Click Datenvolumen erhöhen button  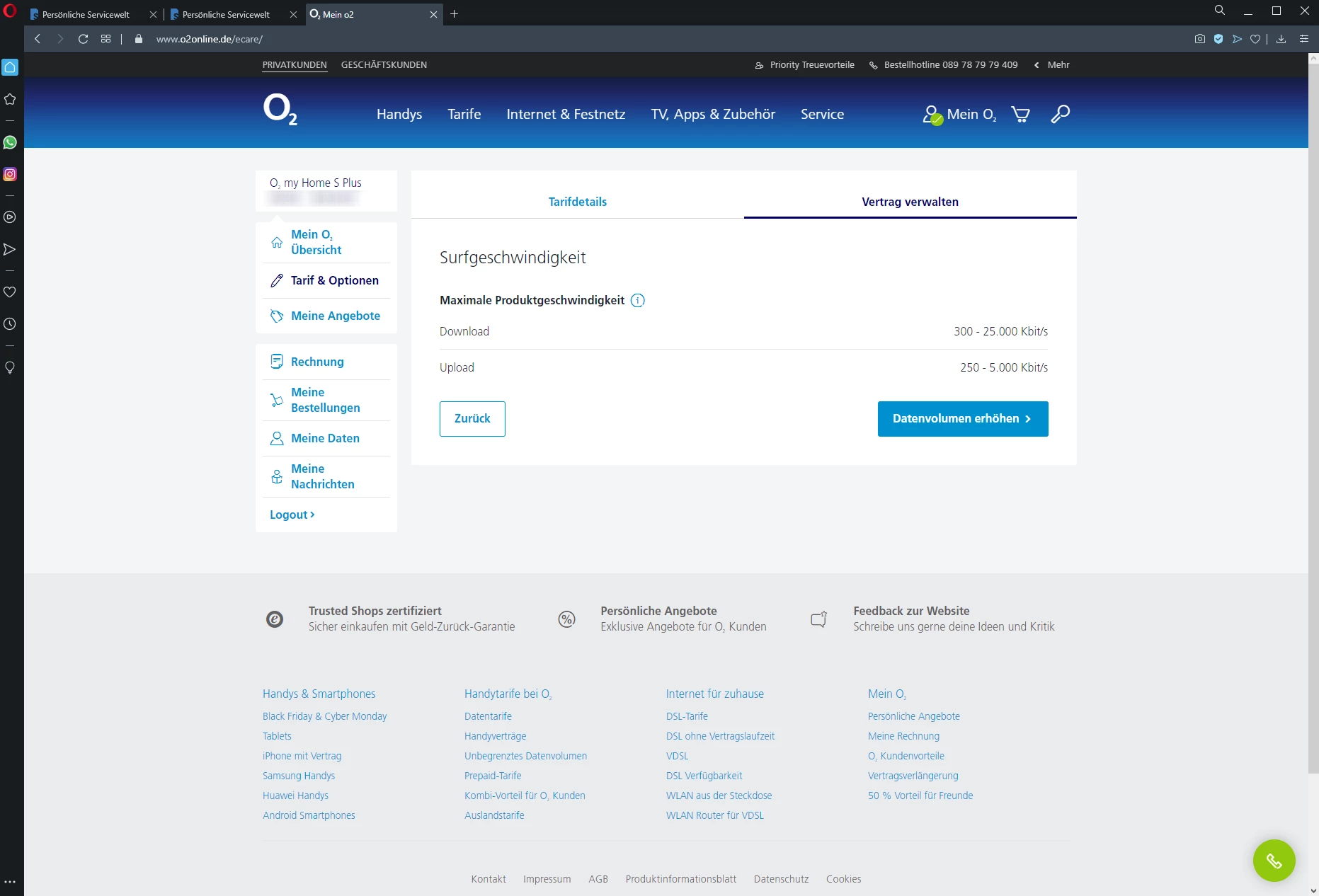click(x=963, y=419)
